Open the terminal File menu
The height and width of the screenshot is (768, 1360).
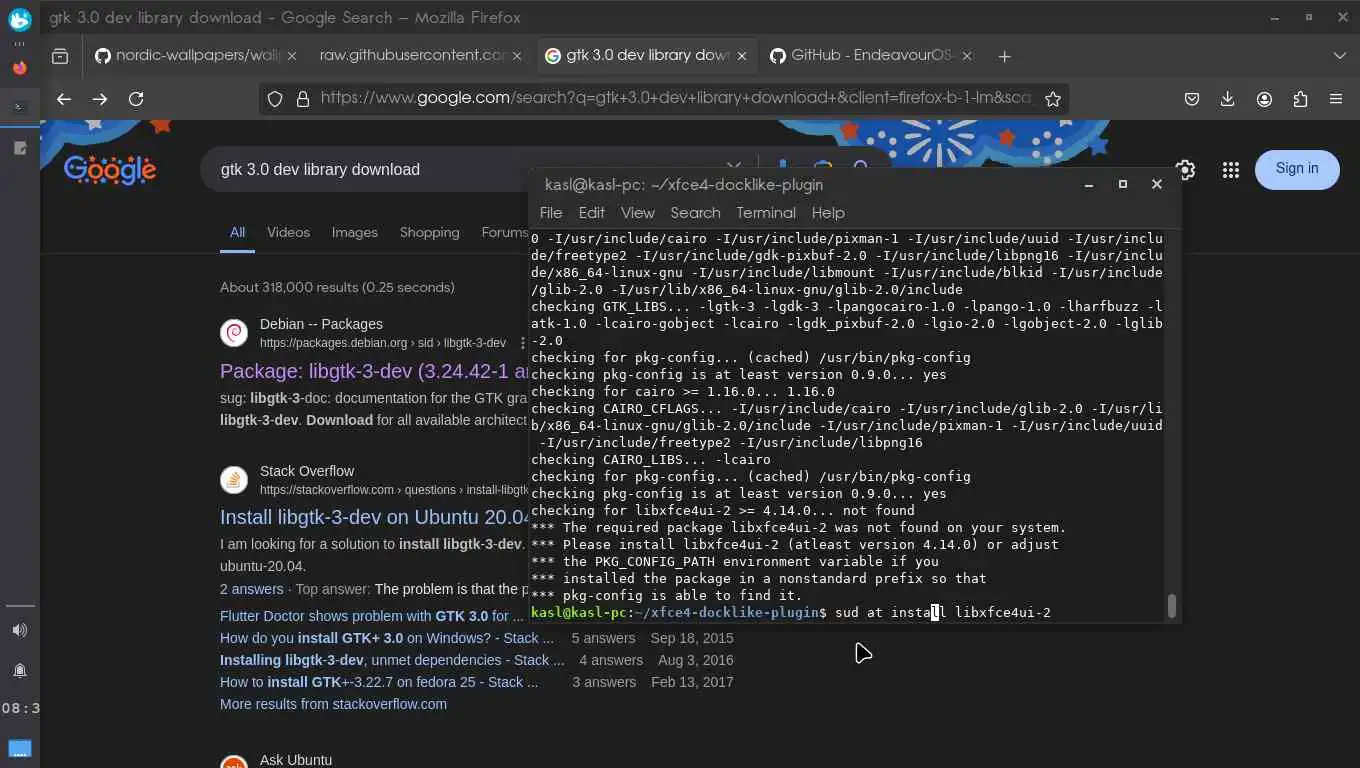(551, 213)
